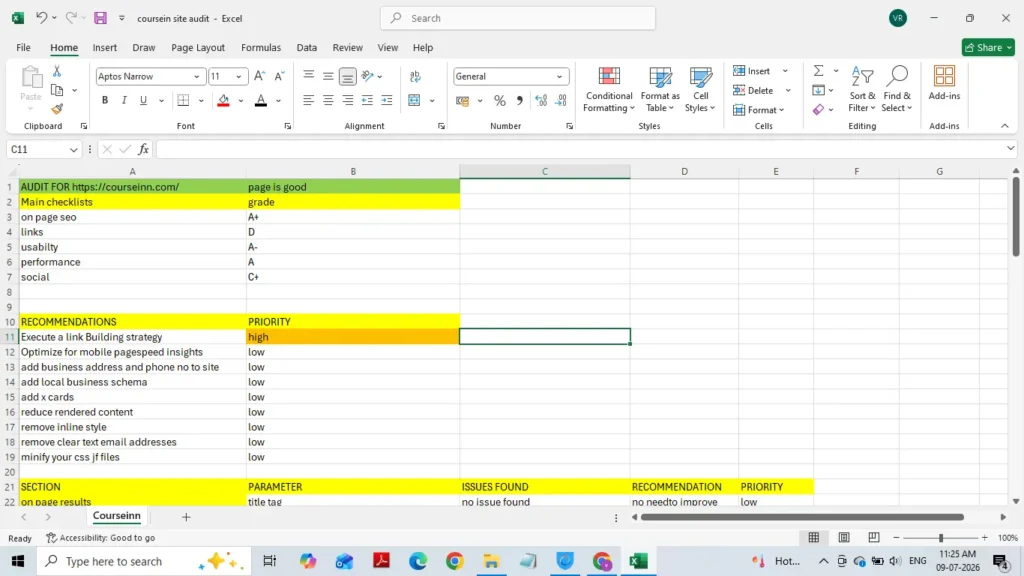The width and height of the screenshot is (1024, 576).
Task: Click the Decrease Indent icon
Action: pyautogui.click(x=367, y=101)
